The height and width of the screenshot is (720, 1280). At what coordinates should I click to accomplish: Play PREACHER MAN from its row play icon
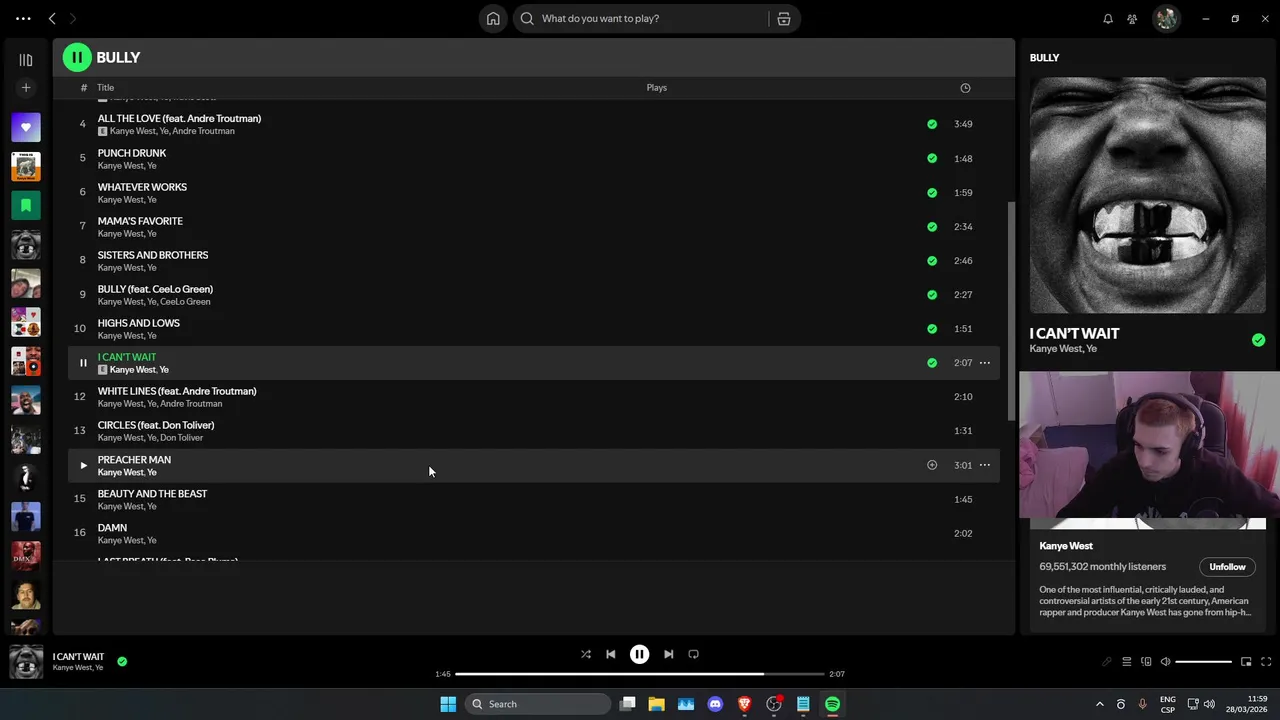pos(83,465)
